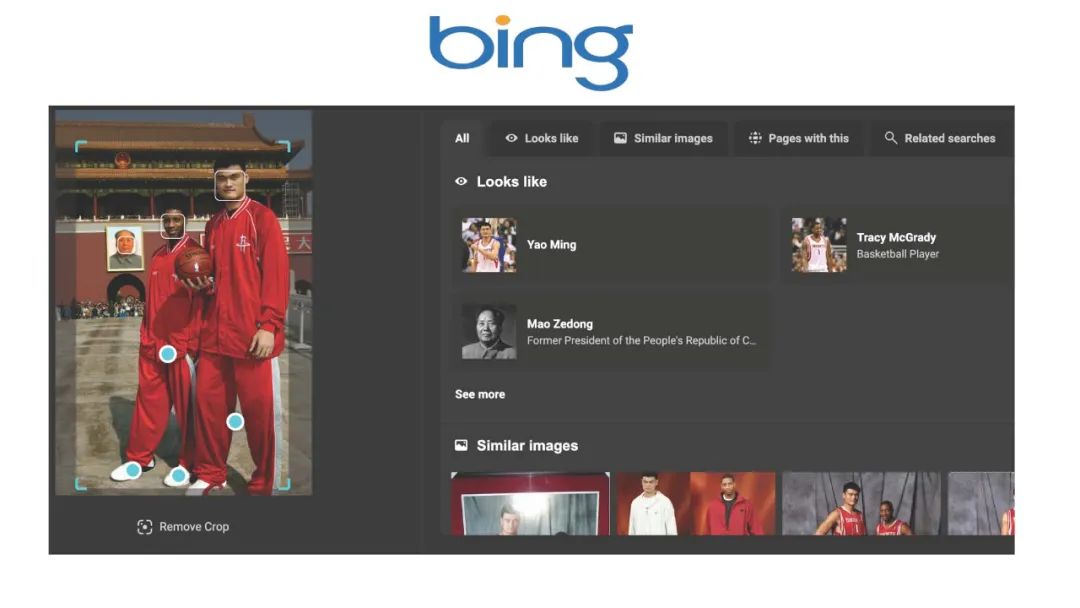Click the eye icon in Looks like tab
The width and height of the screenshot is (1080, 608).
point(511,138)
